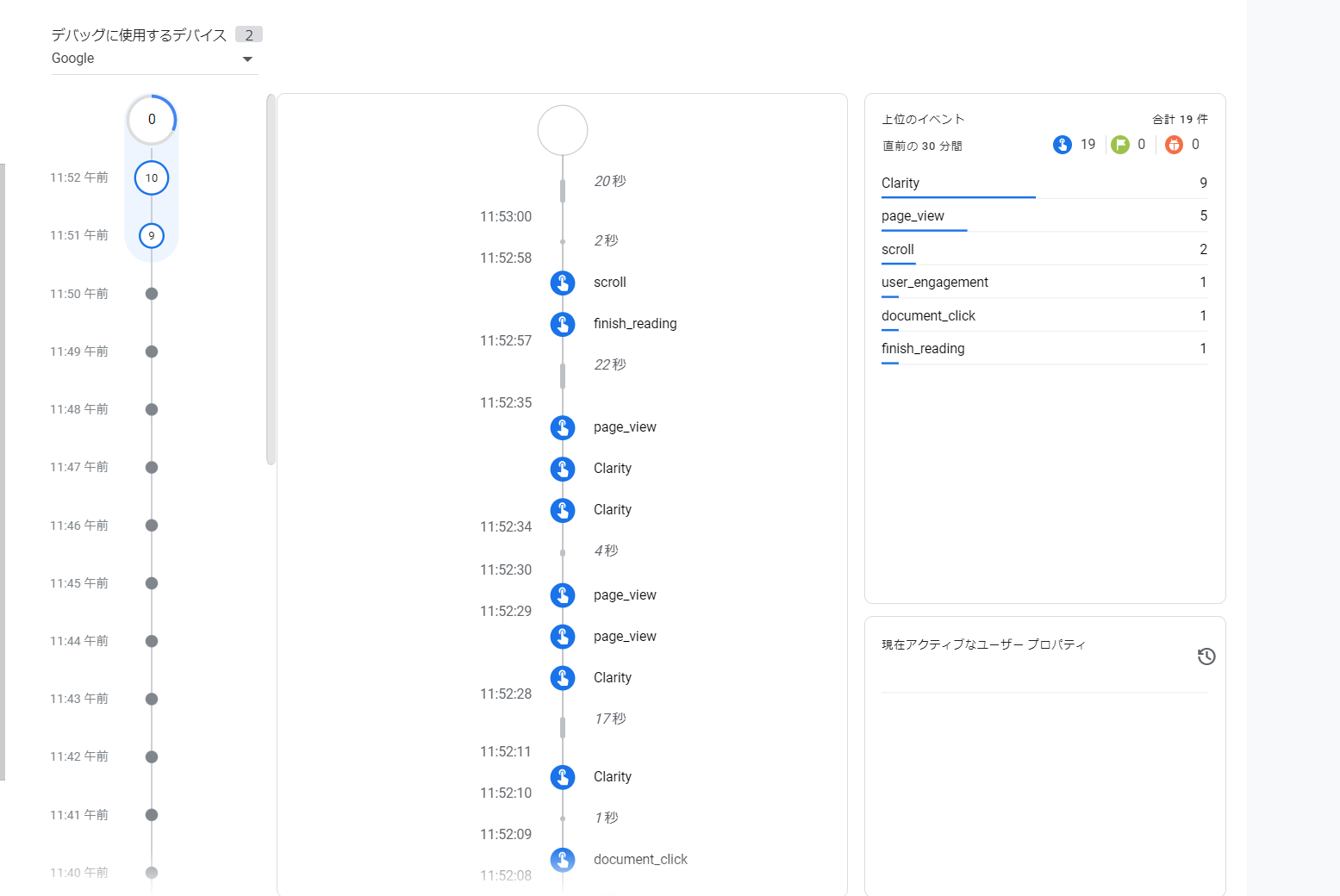The height and width of the screenshot is (896, 1340).
Task: Click the 11:45 timeline dot
Action: [x=152, y=583]
